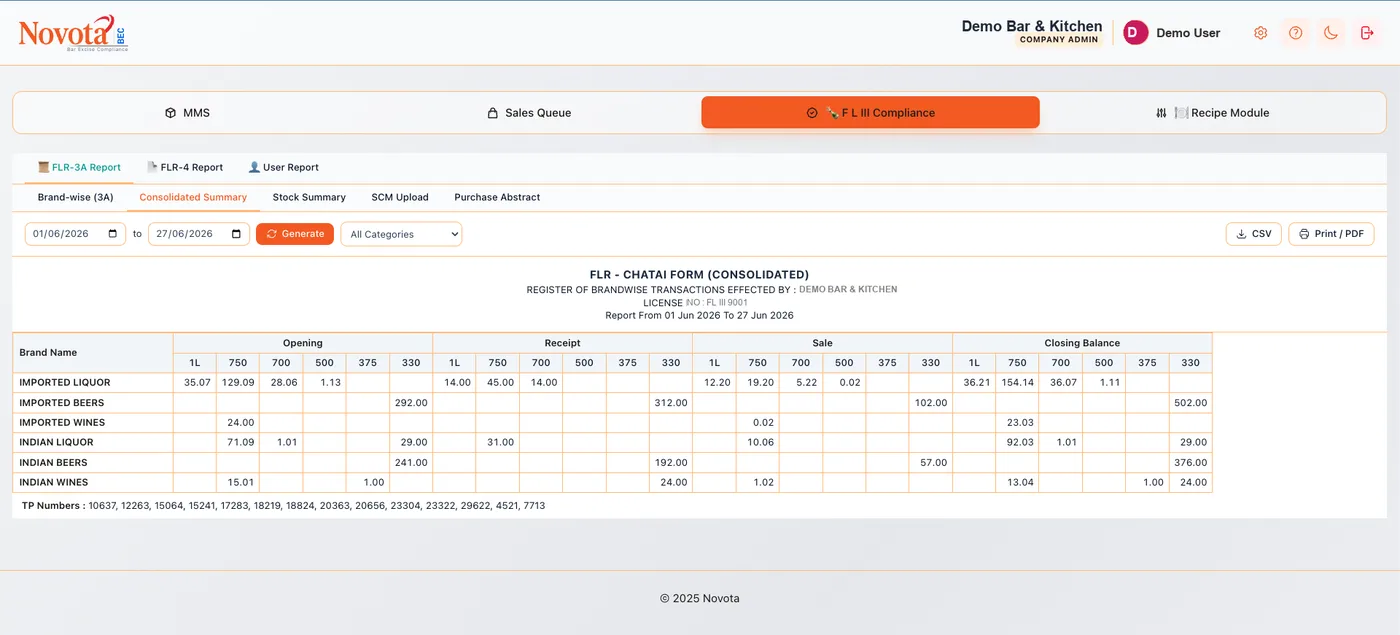Screen dimensions: 1400x635
Task: Open the Sales Queue tab
Action: 529,113
